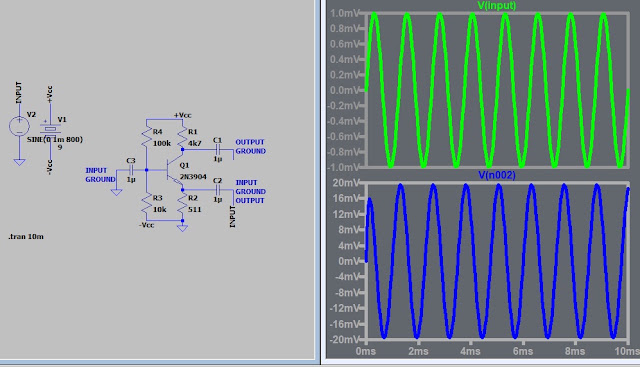640x367 pixels.
Task: Click the V1 battery symbol
Action: coord(50,129)
